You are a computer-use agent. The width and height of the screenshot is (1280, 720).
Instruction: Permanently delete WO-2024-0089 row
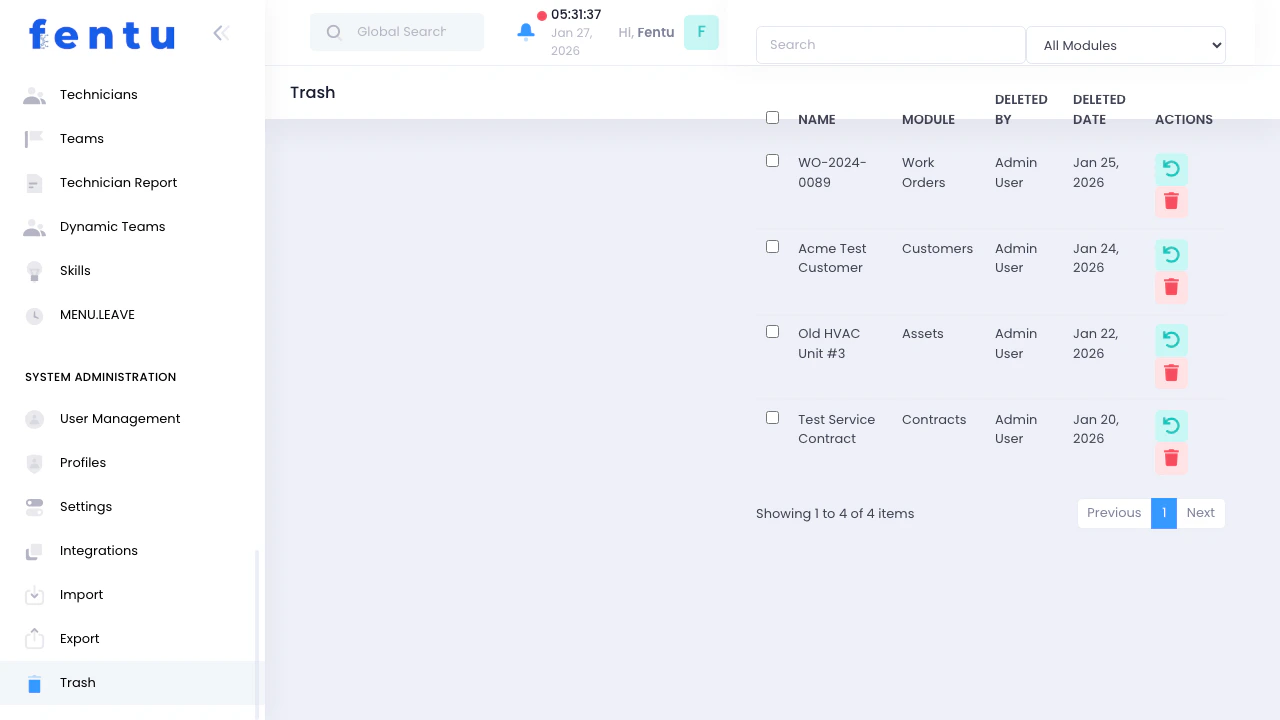point(1171,202)
